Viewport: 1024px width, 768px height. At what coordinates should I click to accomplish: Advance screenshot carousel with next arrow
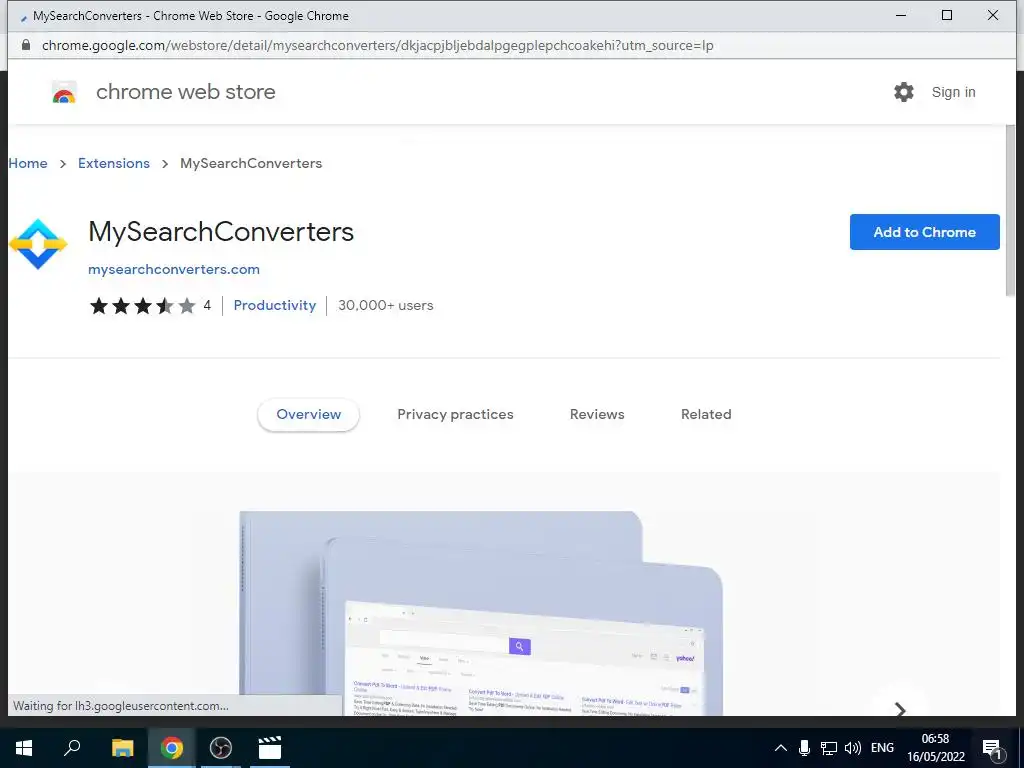900,709
